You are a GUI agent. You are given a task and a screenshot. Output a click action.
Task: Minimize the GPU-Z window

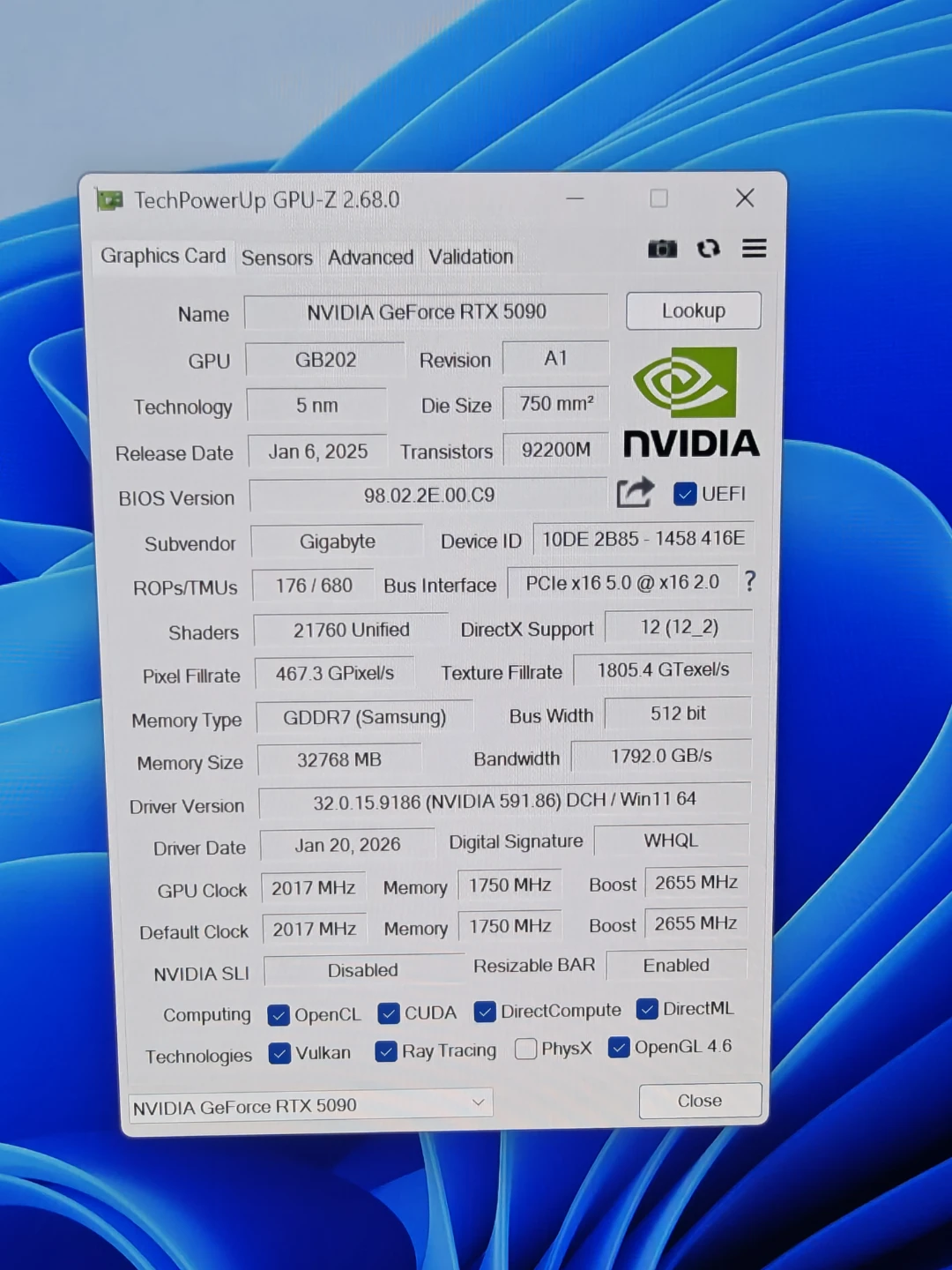575,199
